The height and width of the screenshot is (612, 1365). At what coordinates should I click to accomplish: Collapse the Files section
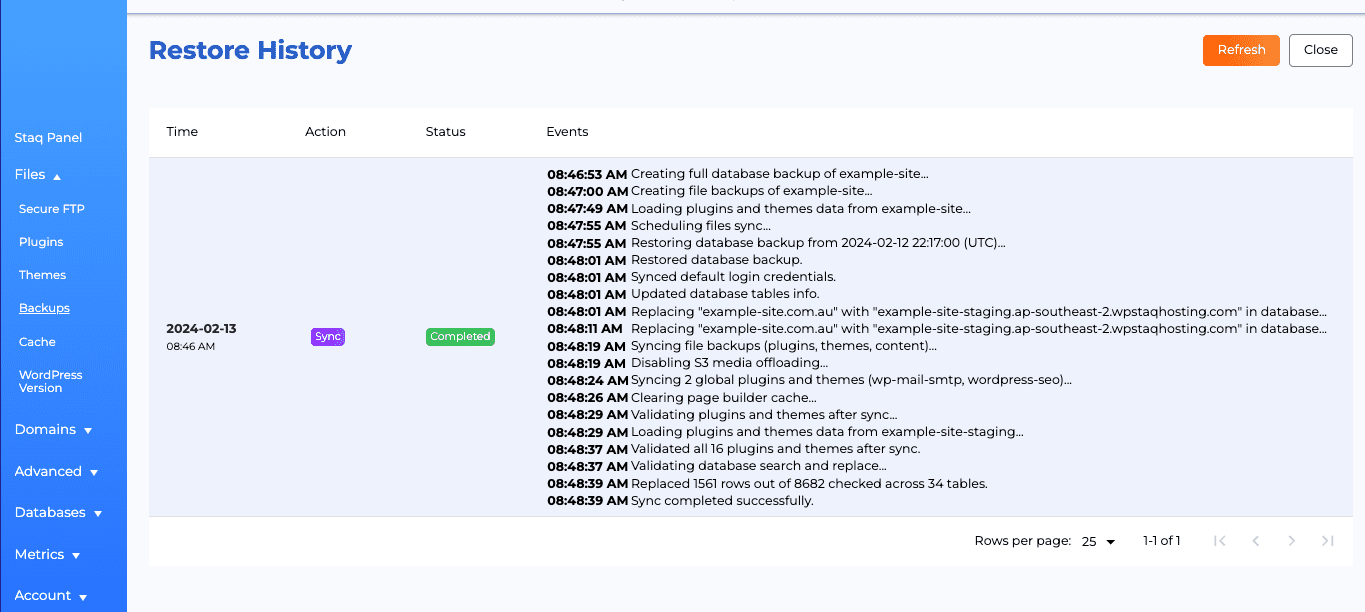coord(38,175)
